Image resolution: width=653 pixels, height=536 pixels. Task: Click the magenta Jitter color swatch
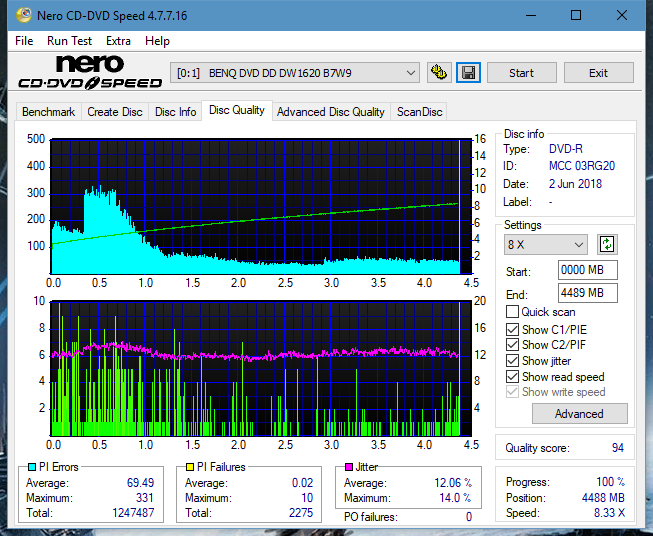[x=349, y=467]
